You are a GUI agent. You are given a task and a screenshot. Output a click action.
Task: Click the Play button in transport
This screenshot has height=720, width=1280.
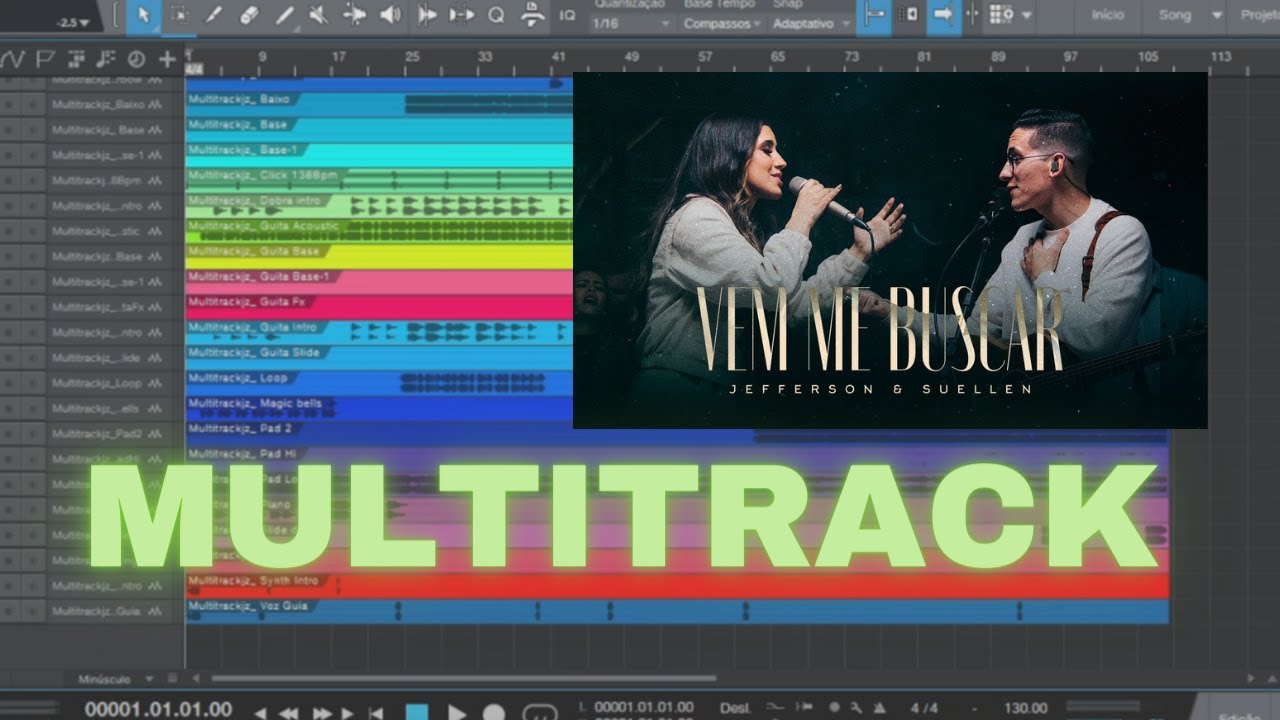(x=456, y=712)
